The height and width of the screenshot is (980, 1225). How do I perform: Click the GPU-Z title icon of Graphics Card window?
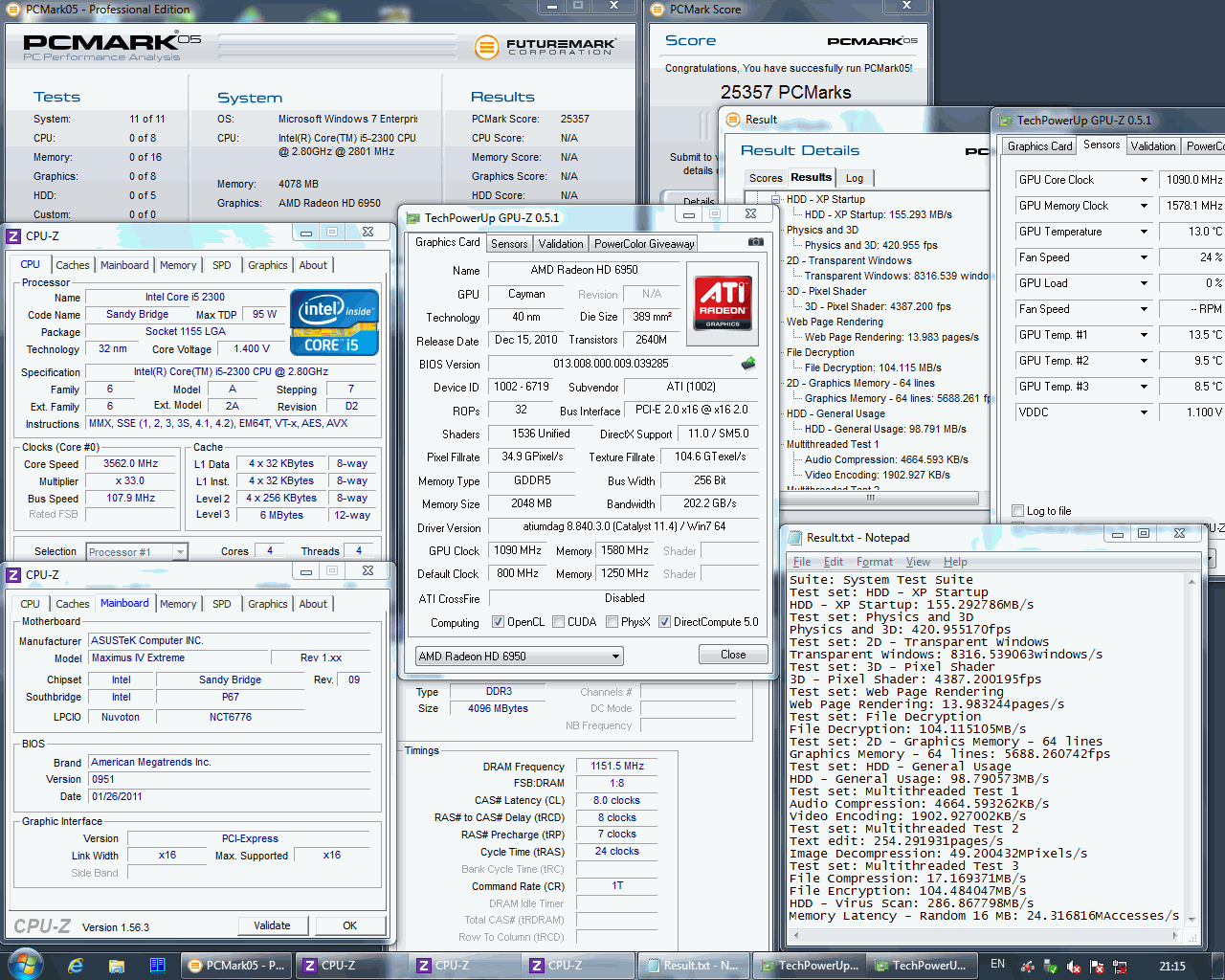point(412,217)
